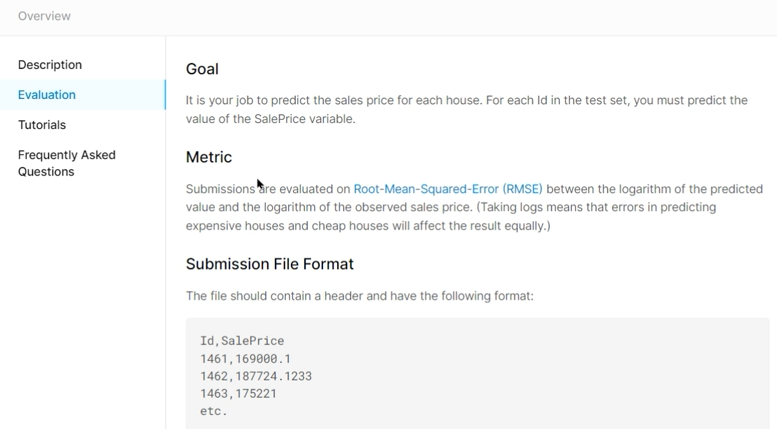
Task: Select the Evaluation sidebar item
Action: pos(47,95)
